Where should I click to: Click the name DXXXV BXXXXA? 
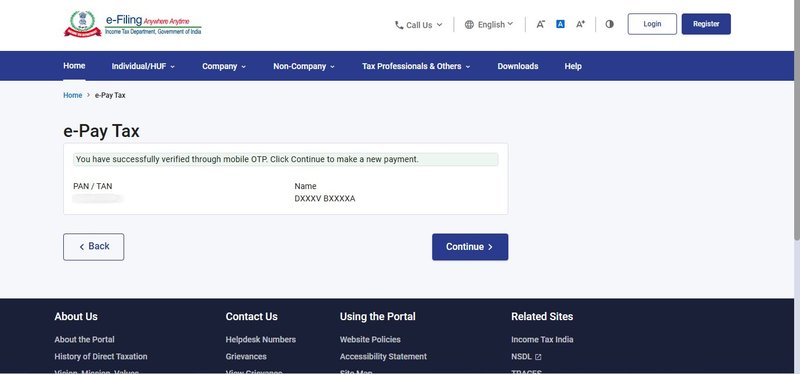coord(324,199)
